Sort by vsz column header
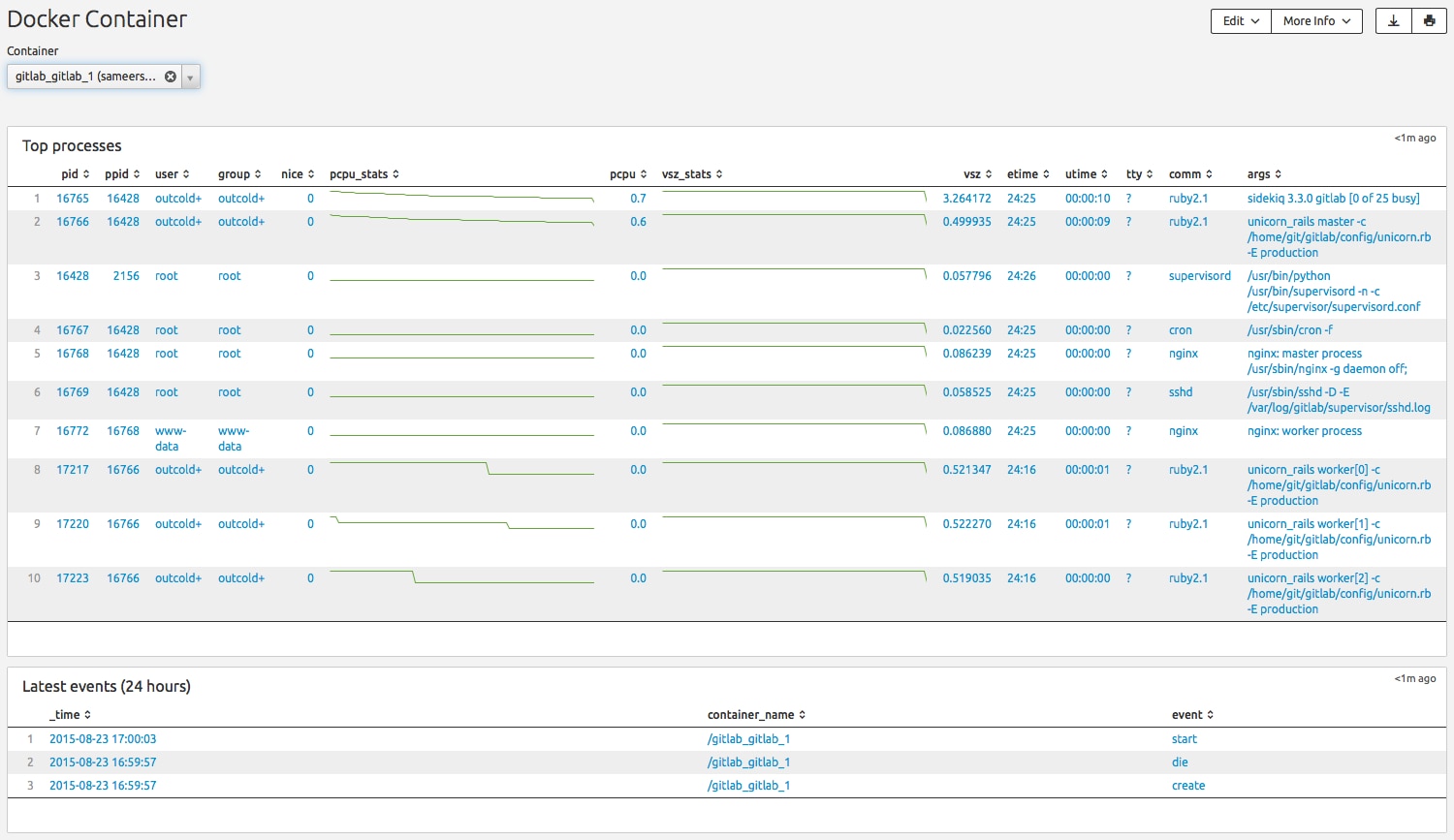 point(977,174)
